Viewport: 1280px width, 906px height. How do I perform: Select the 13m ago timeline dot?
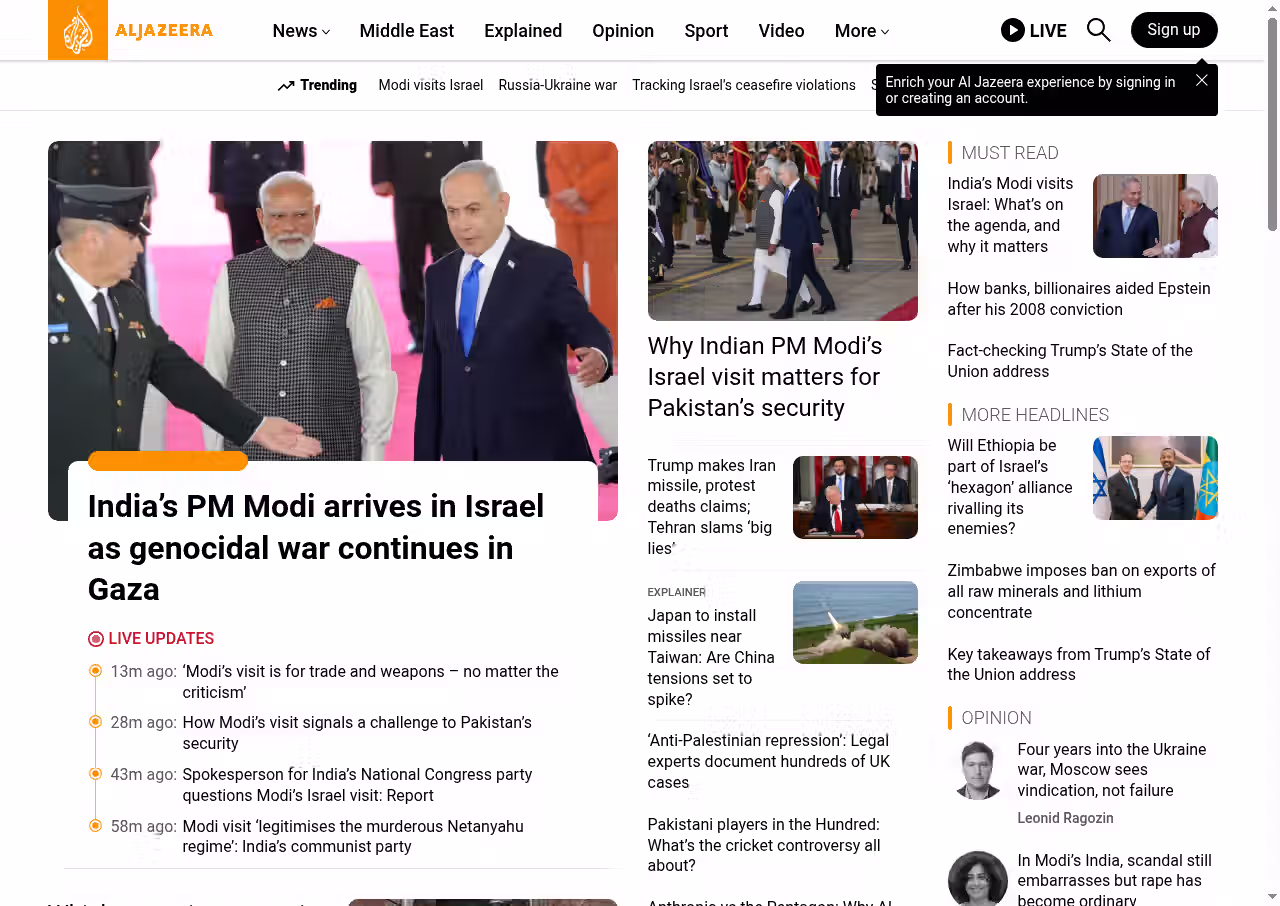point(95,671)
